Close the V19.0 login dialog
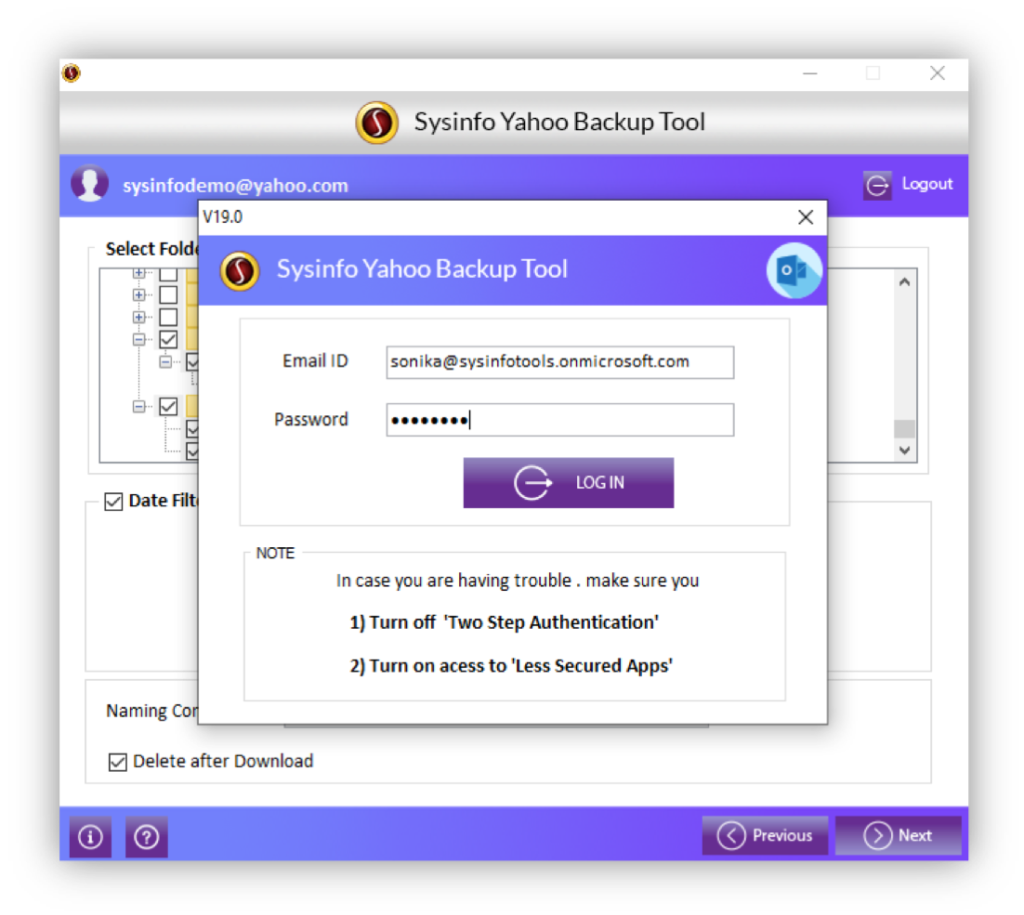This screenshot has height=915, width=1024. tap(806, 217)
